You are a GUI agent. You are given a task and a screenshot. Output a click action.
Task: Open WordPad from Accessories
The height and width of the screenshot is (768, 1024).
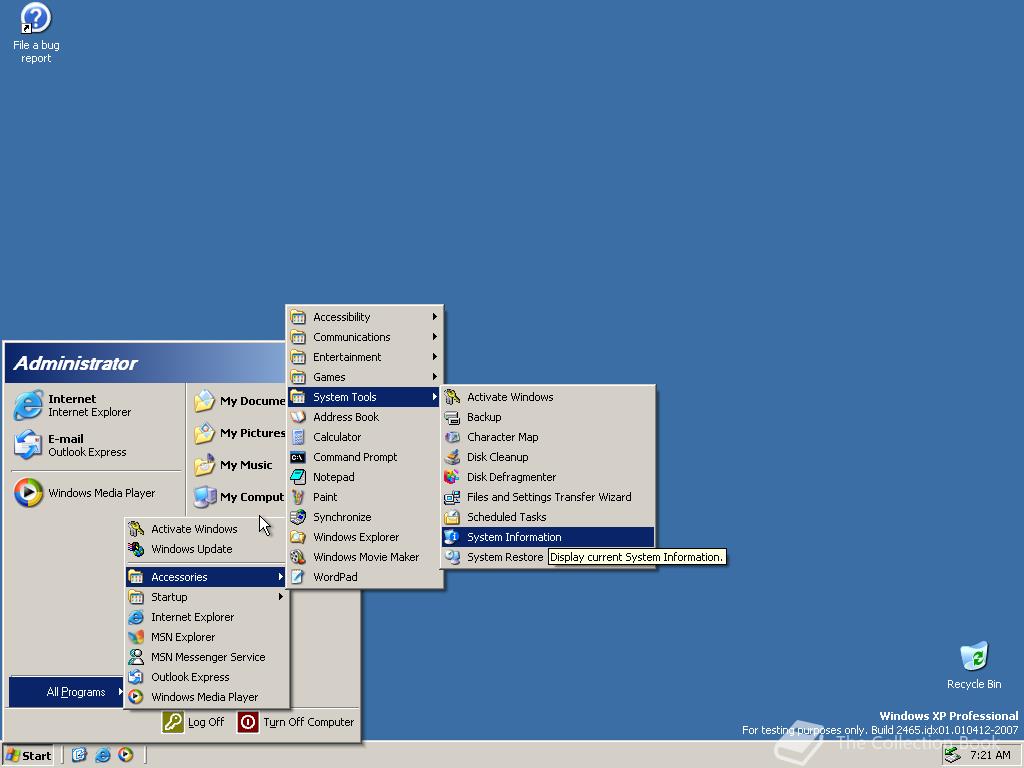tap(364, 577)
